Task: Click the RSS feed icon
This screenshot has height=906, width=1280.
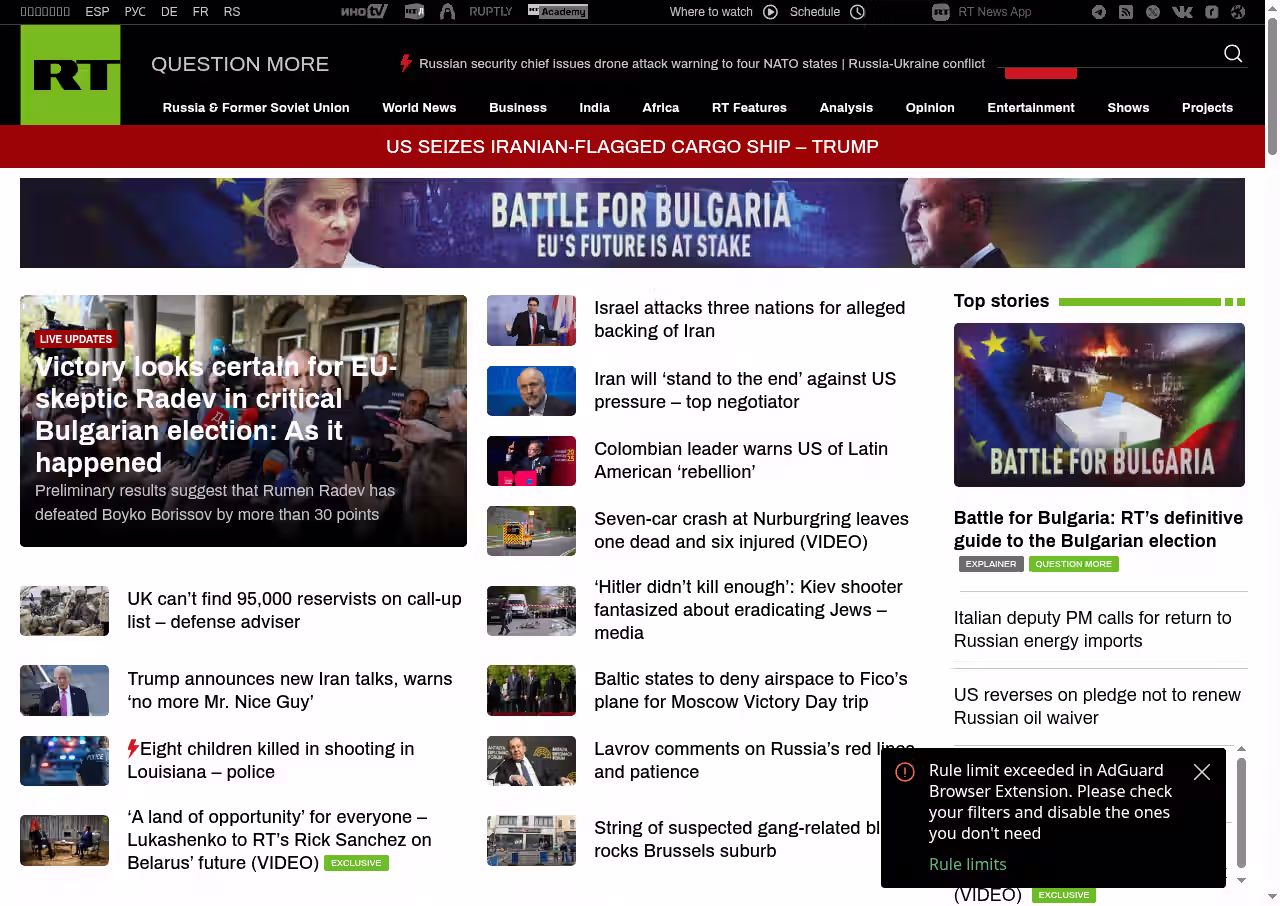Action: (1126, 12)
